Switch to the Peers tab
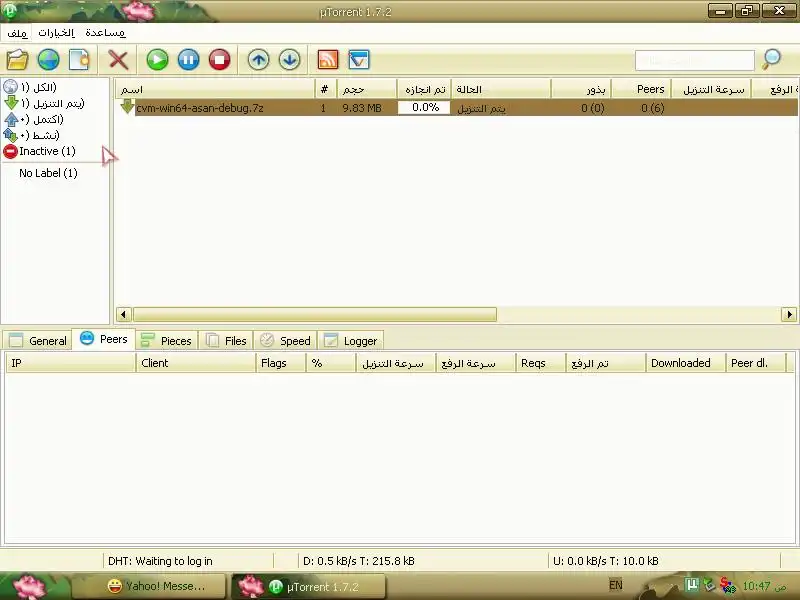 [104, 339]
